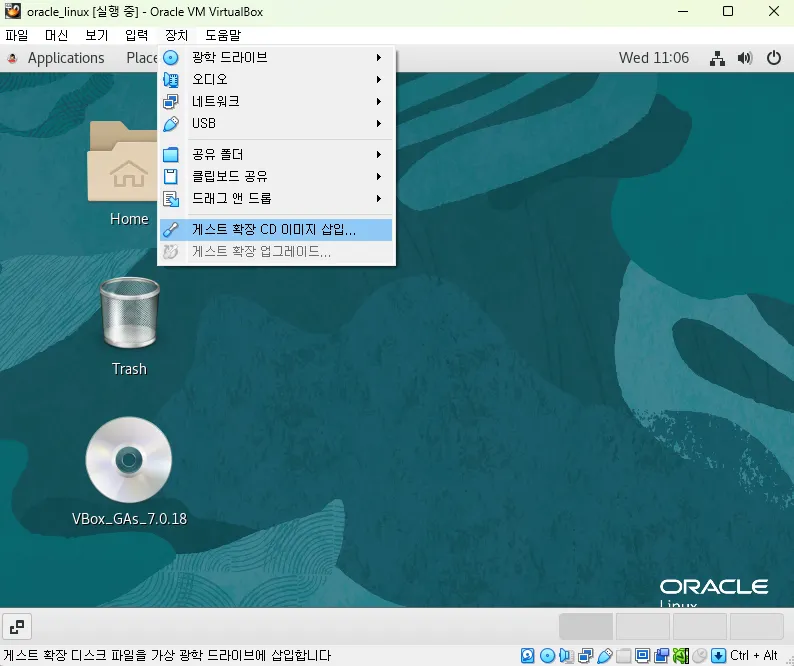
Task: Click the shared folders status bar icon
Action: pos(623,656)
